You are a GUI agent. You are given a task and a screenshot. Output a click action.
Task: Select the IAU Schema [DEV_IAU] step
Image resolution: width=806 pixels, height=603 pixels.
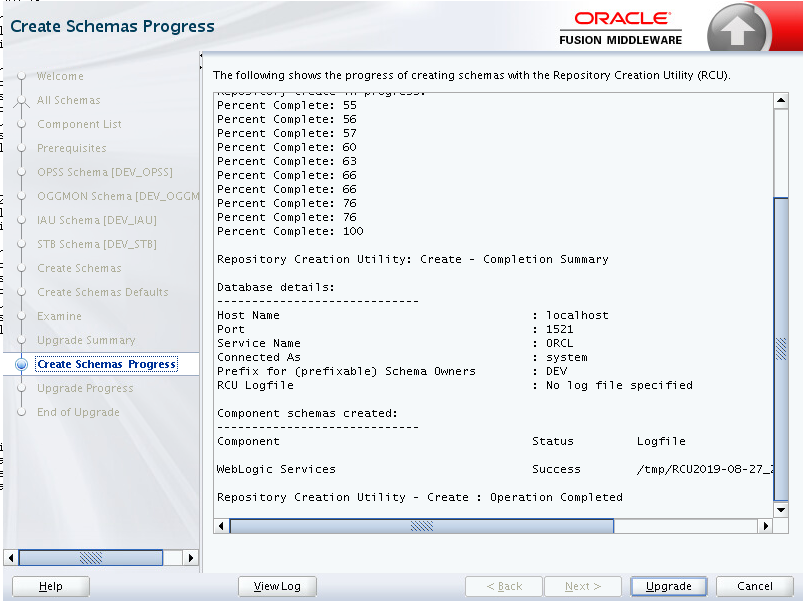97,220
